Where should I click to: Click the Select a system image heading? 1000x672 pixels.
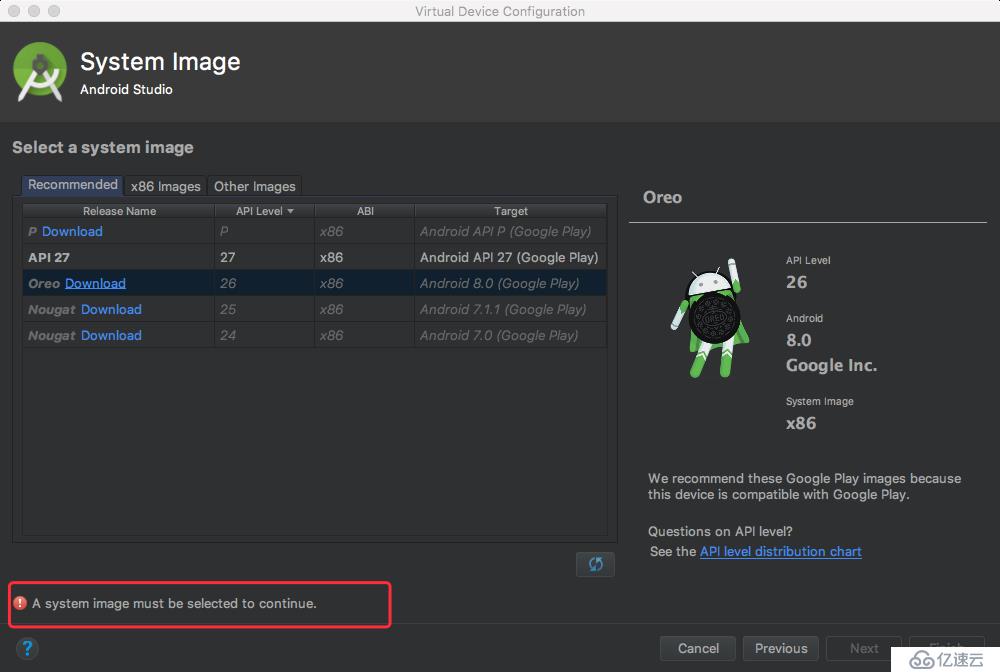pyautogui.click(x=103, y=147)
